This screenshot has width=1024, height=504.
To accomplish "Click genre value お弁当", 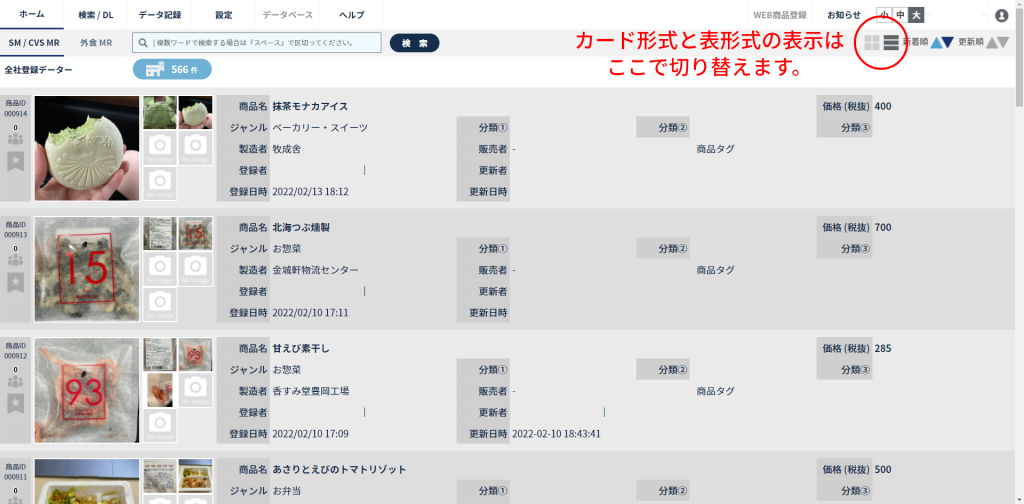I will 287,491.
